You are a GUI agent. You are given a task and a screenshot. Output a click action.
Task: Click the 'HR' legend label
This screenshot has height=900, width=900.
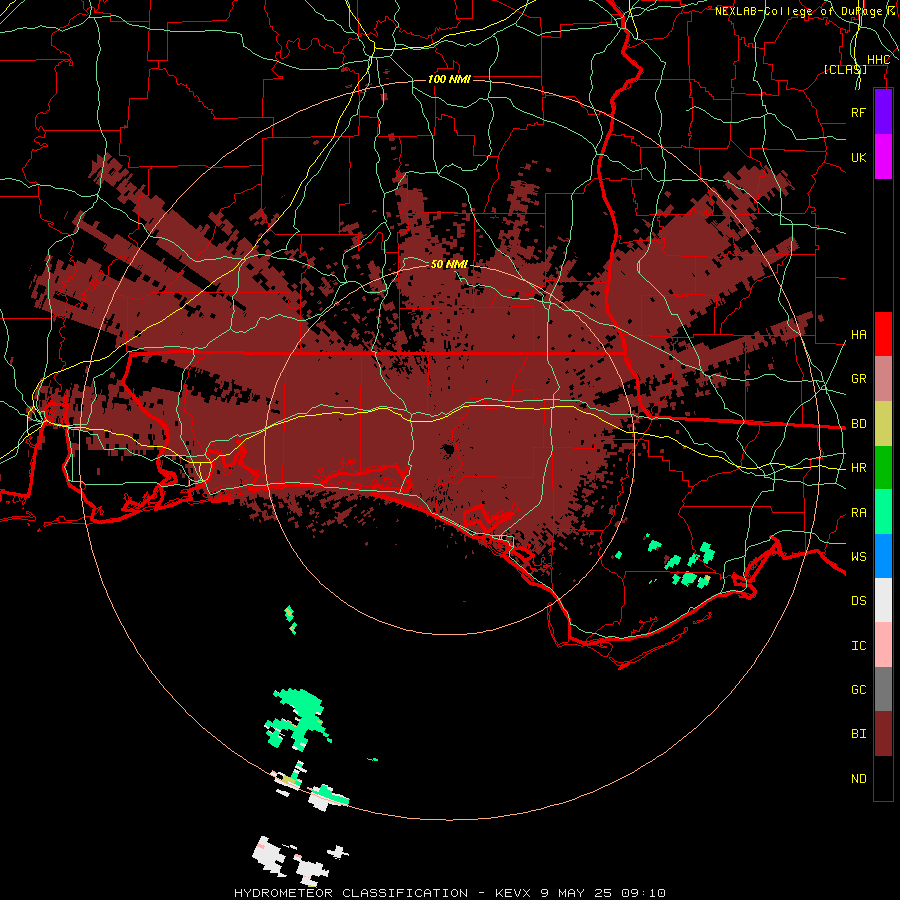pyautogui.click(x=859, y=468)
